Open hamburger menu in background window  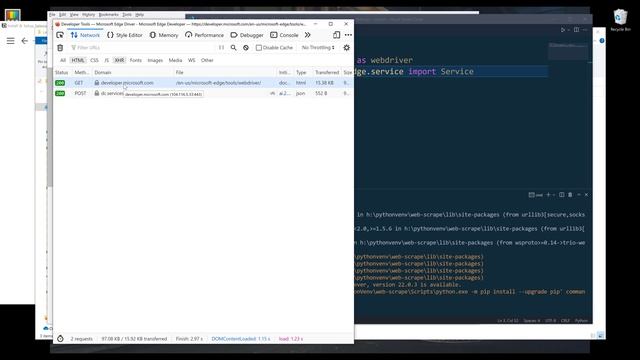[11, 41]
